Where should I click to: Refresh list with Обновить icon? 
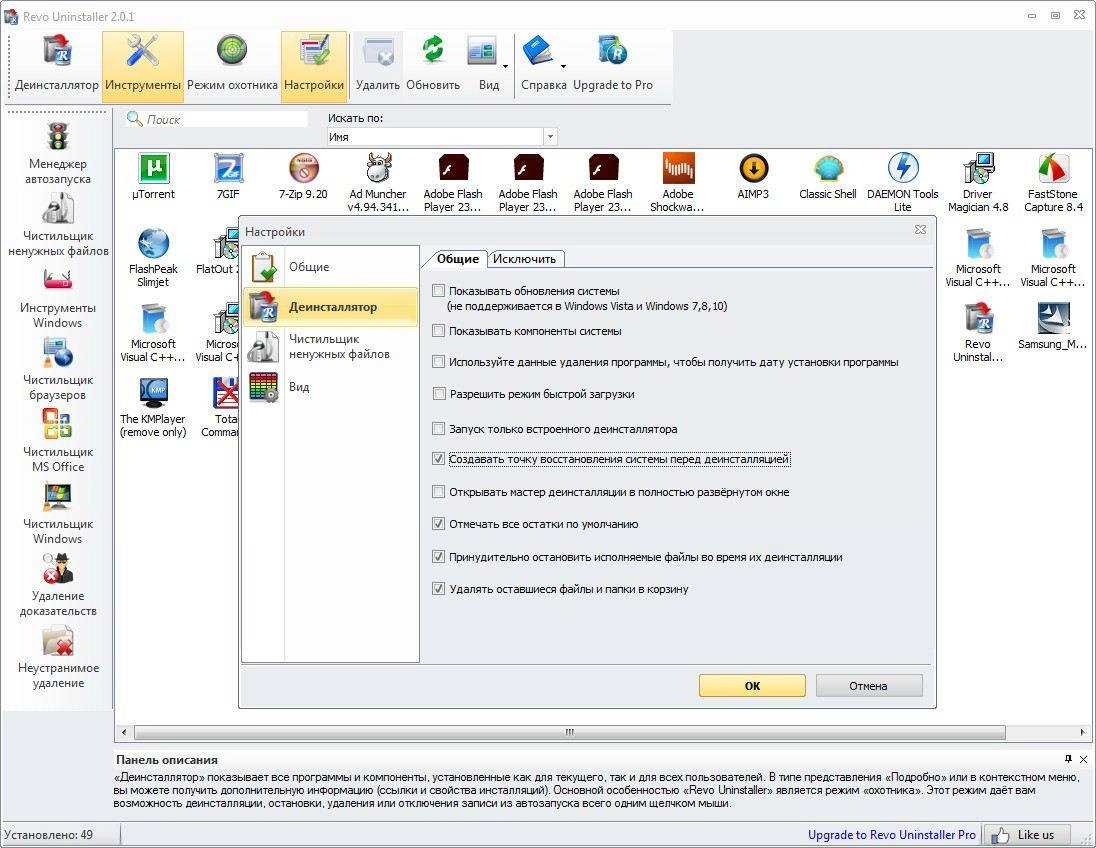pos(433,66)
